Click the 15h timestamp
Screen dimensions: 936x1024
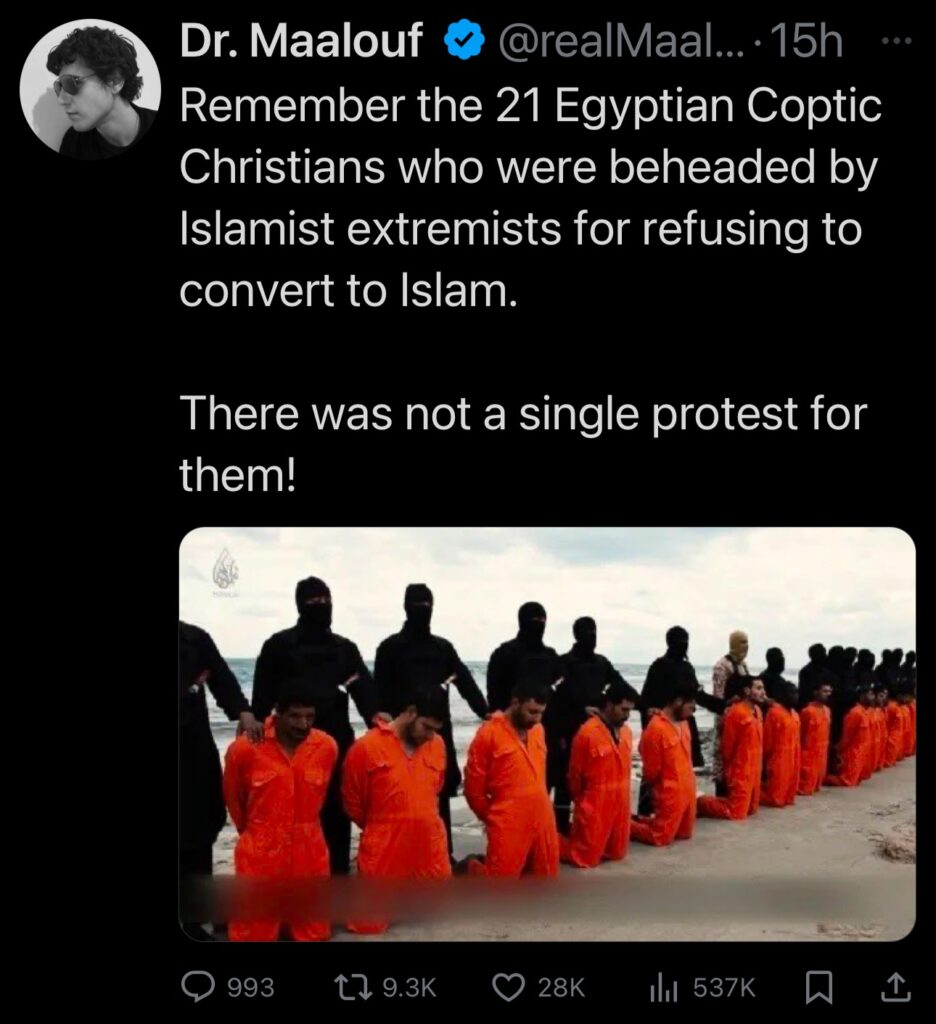[x=807, y=40]
